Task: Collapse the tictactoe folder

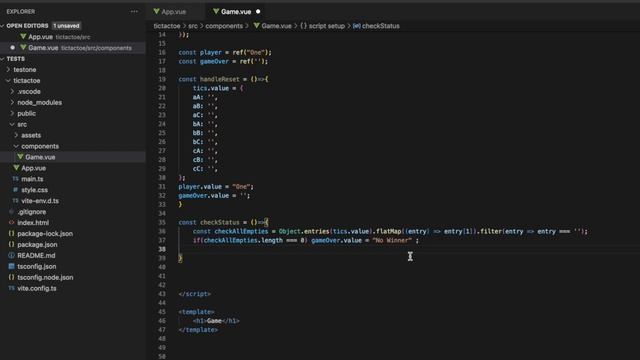Action: 27,81
